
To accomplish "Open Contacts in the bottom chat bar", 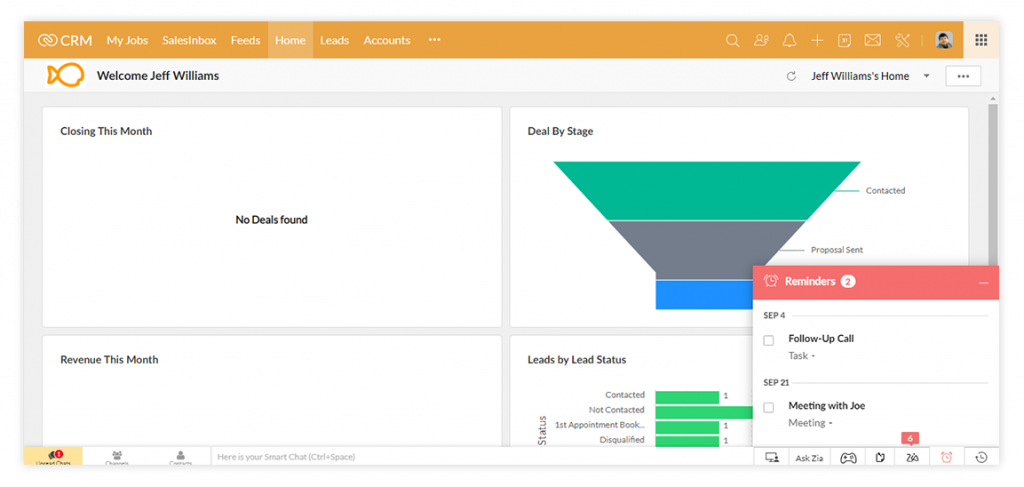I will coord(180,457).
